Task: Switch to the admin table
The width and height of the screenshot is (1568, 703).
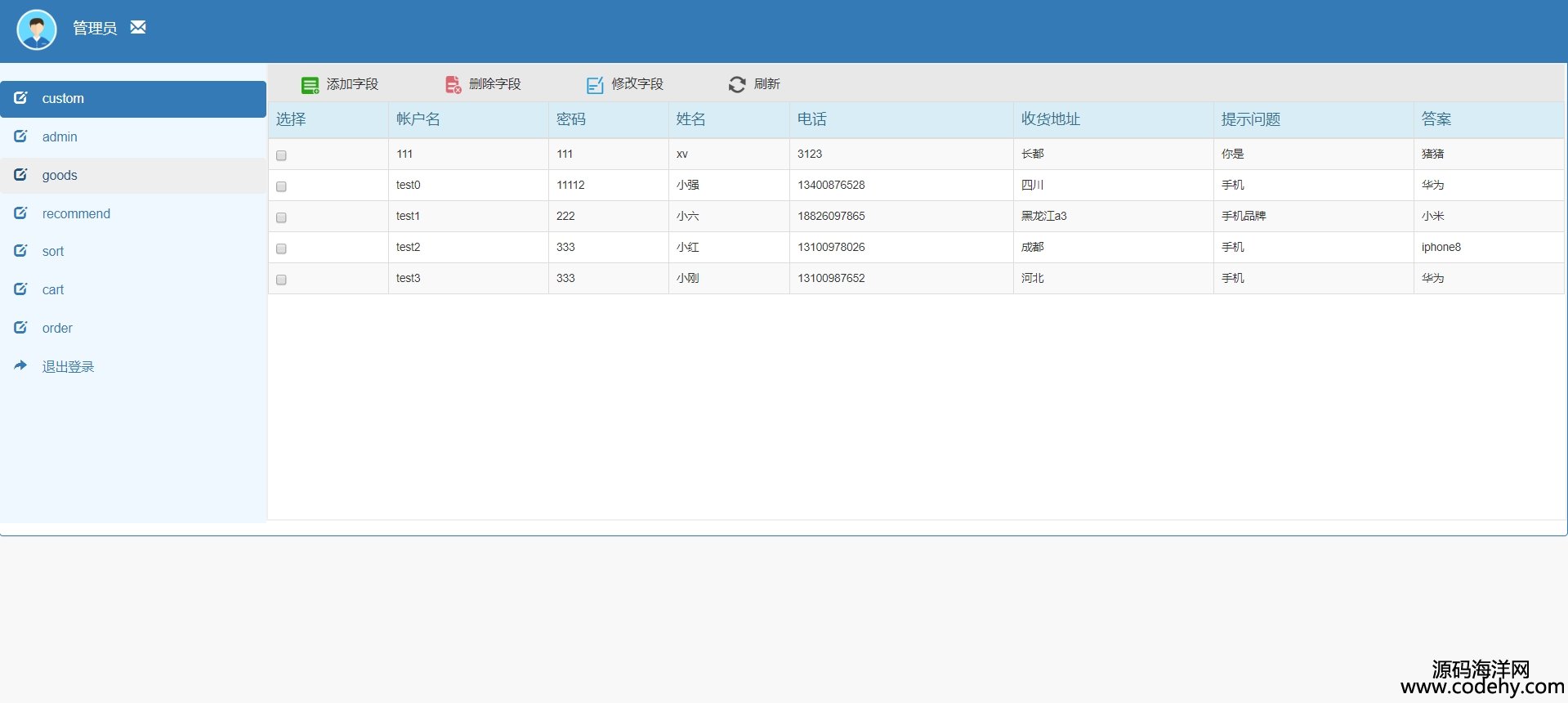Action: 60,137
